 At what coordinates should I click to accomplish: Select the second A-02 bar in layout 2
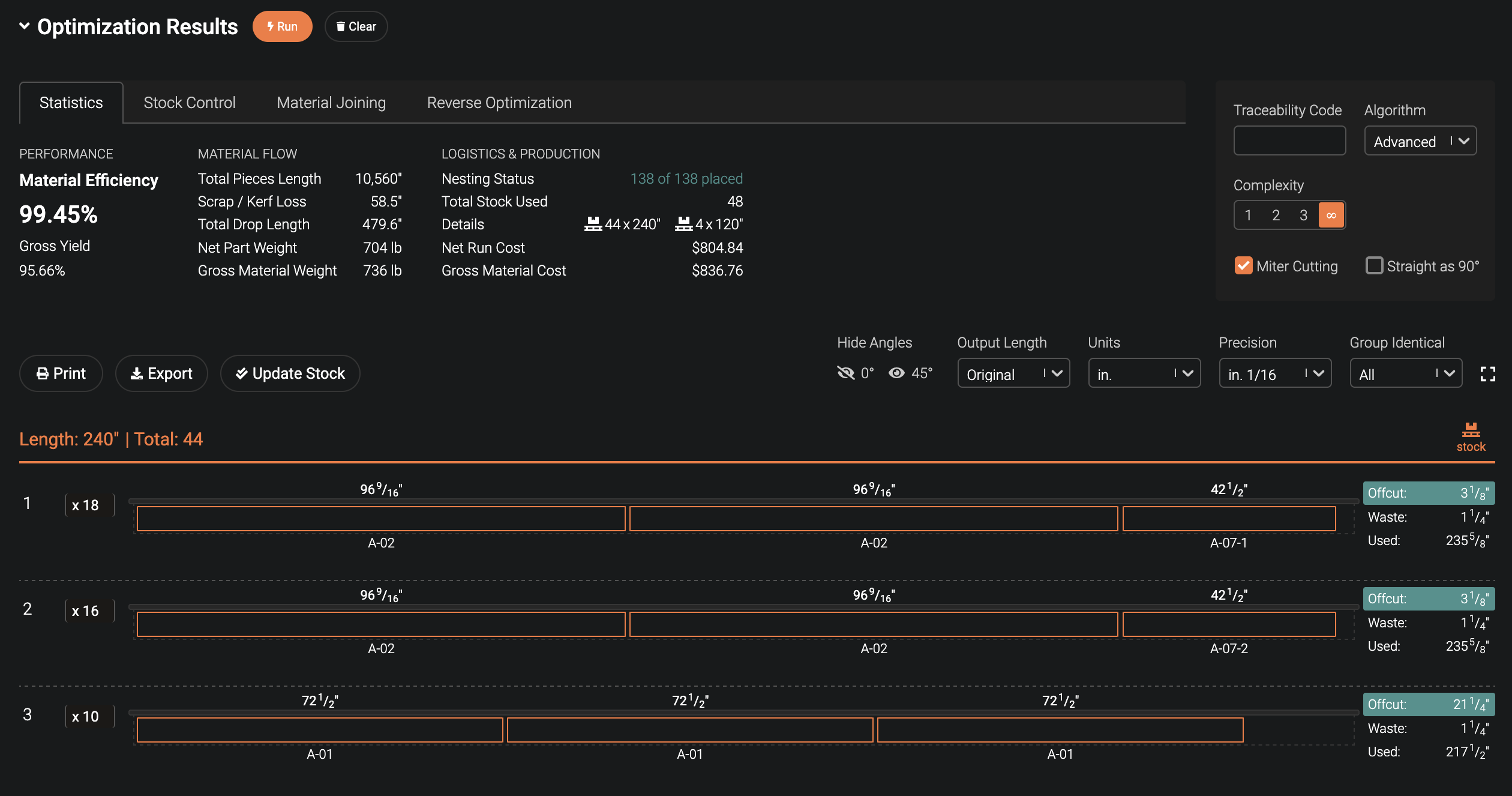click(874, 624)
